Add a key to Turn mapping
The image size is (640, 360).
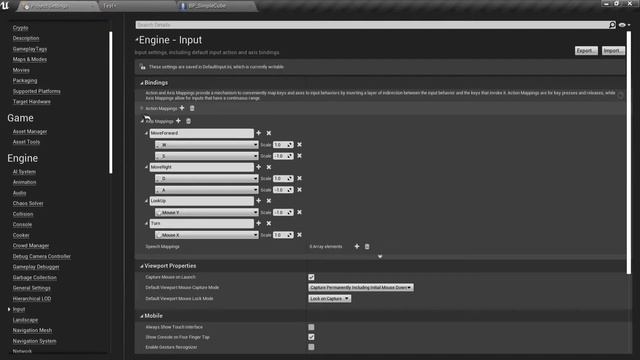point(258,223)
